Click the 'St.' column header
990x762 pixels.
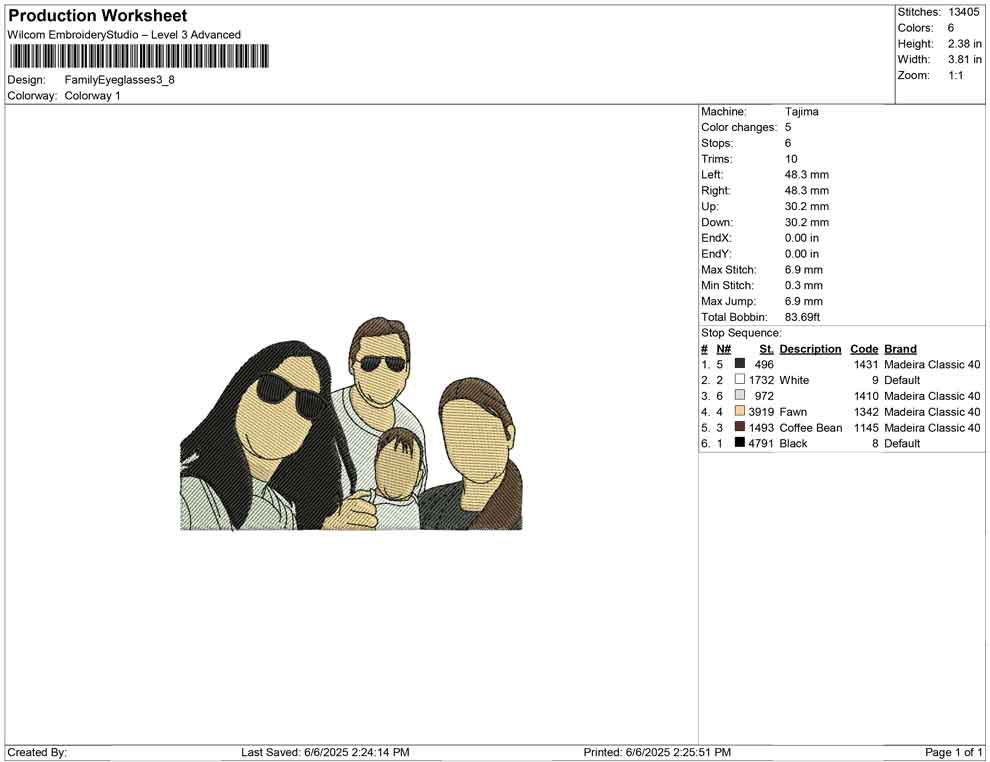coord(766,349)
